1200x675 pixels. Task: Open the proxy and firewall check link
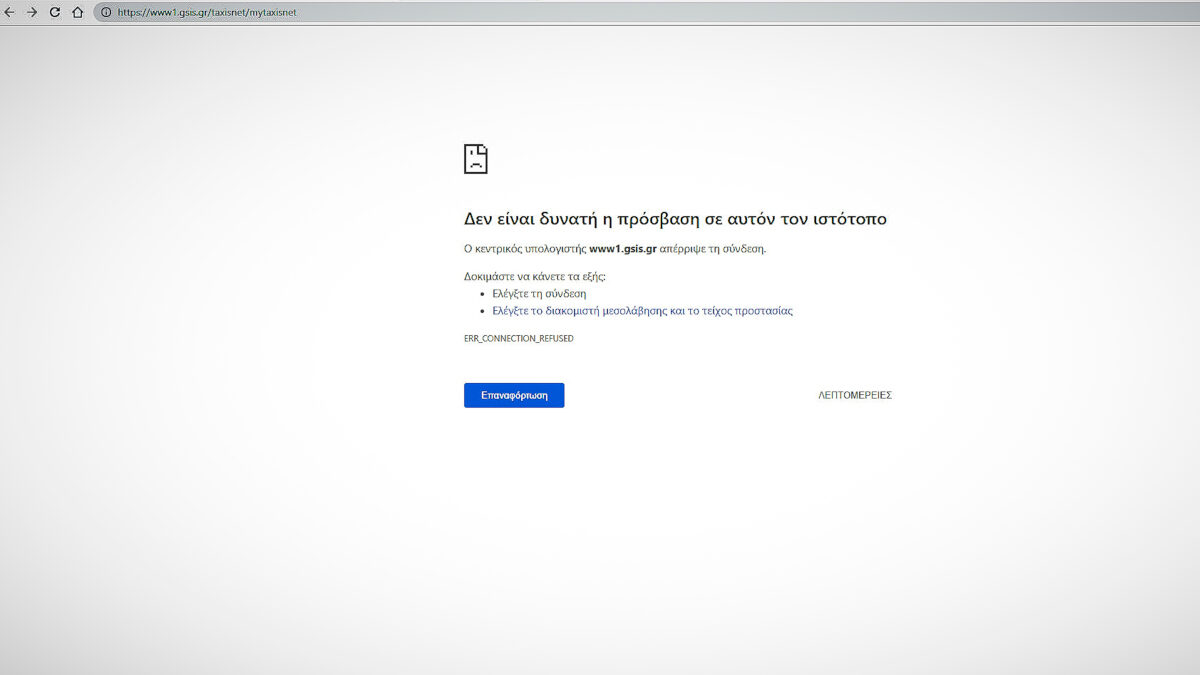pyautogui.click(x=642, y=311)
